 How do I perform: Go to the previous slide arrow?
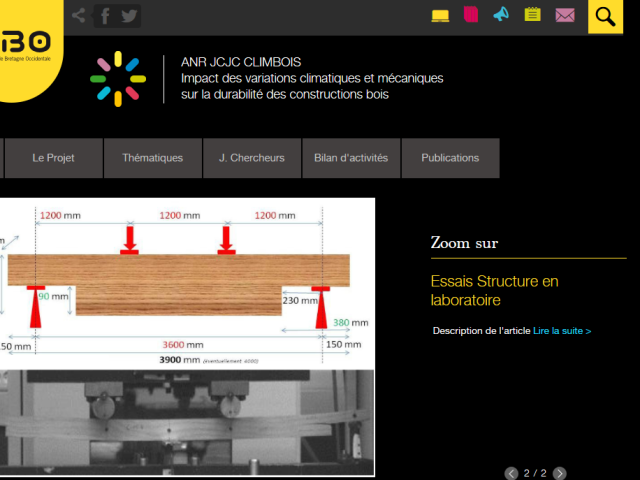pyautogui.click(x=511, y=473)
